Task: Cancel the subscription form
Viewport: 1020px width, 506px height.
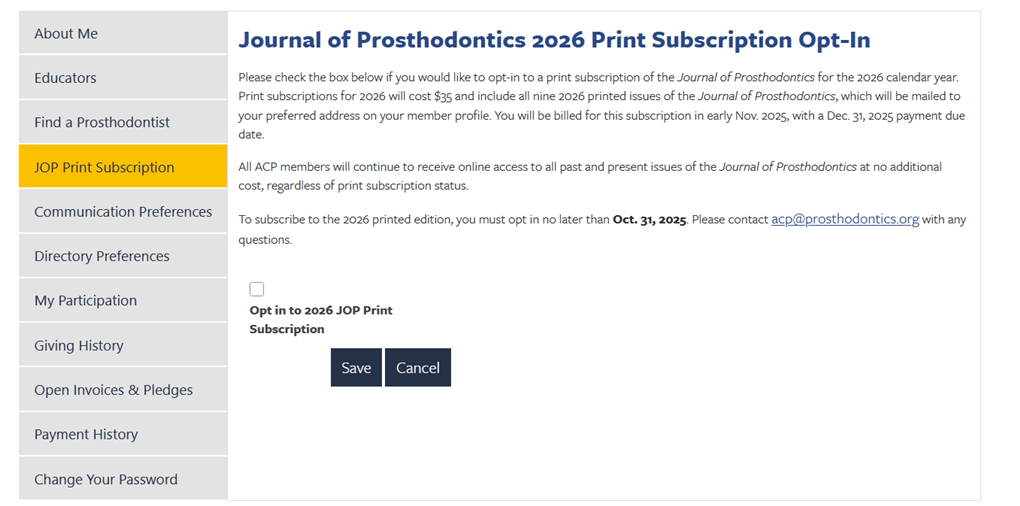Action: (417, 367)
